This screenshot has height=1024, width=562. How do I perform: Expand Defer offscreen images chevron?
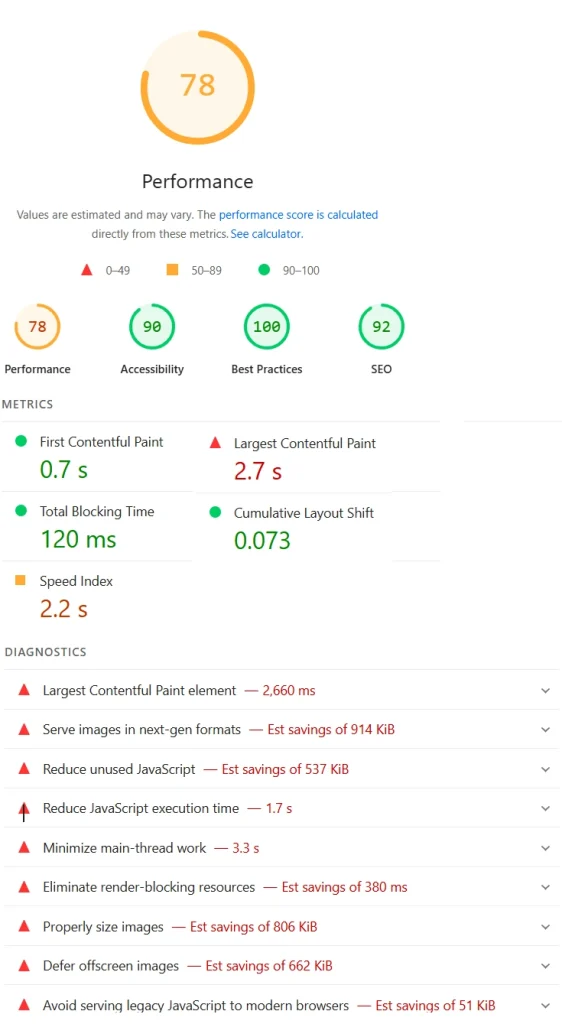tap(546, 966)
